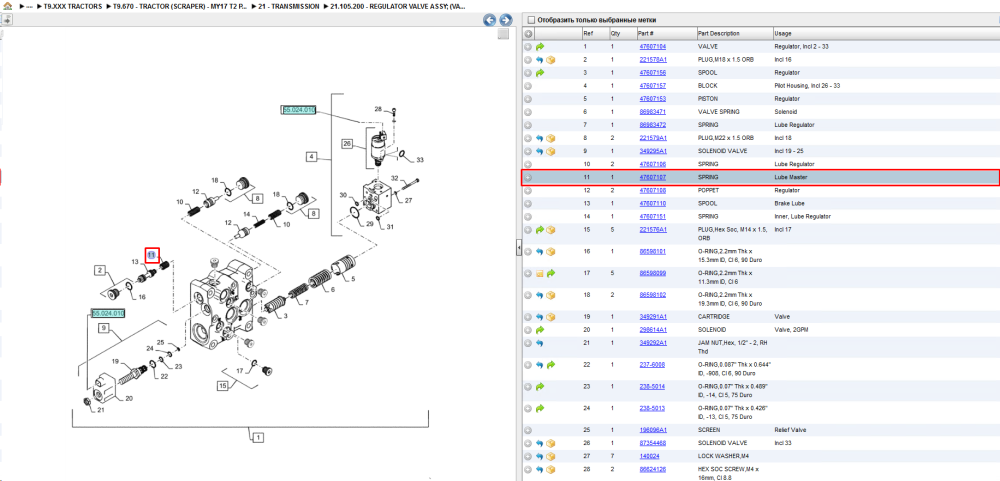Sort by Qty column header
The height and width of the screenshot is (481, 1000).
click(x=615, y=34)
